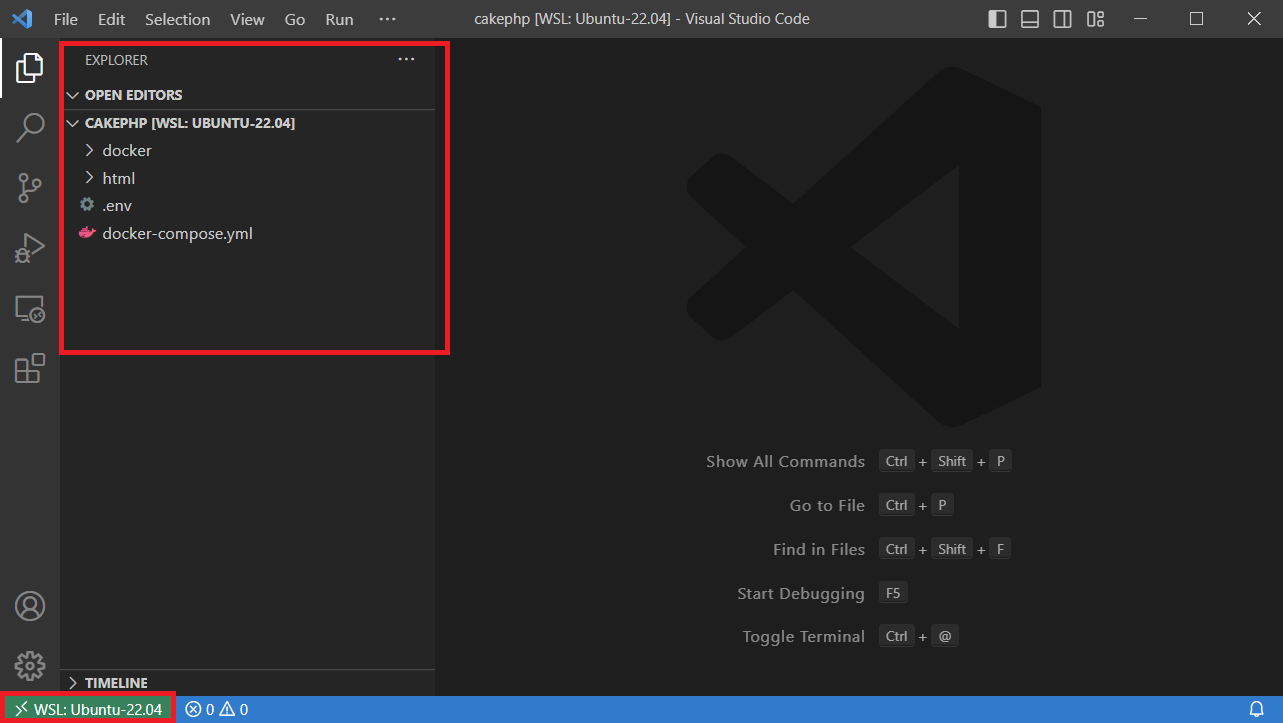
Task: Toggle the secondary sidebar icon
Action: tap(1062, 18)
